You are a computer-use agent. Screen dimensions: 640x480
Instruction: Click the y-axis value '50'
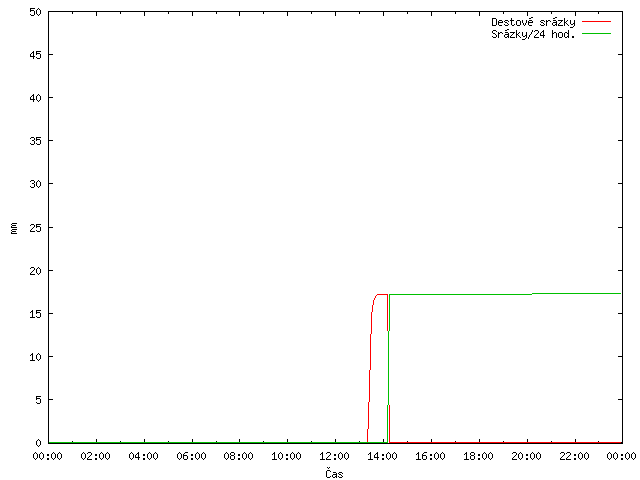point(36,12)
